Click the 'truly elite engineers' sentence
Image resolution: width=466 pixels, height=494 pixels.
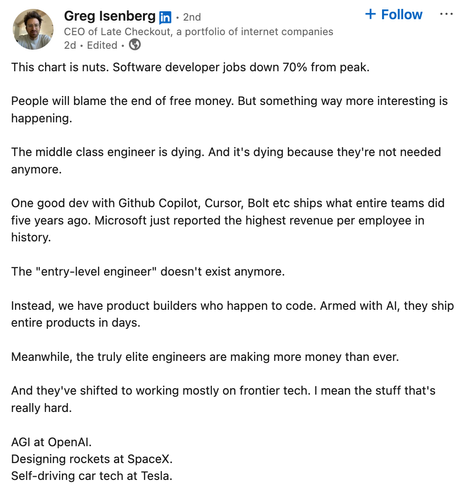pos(205,357)
